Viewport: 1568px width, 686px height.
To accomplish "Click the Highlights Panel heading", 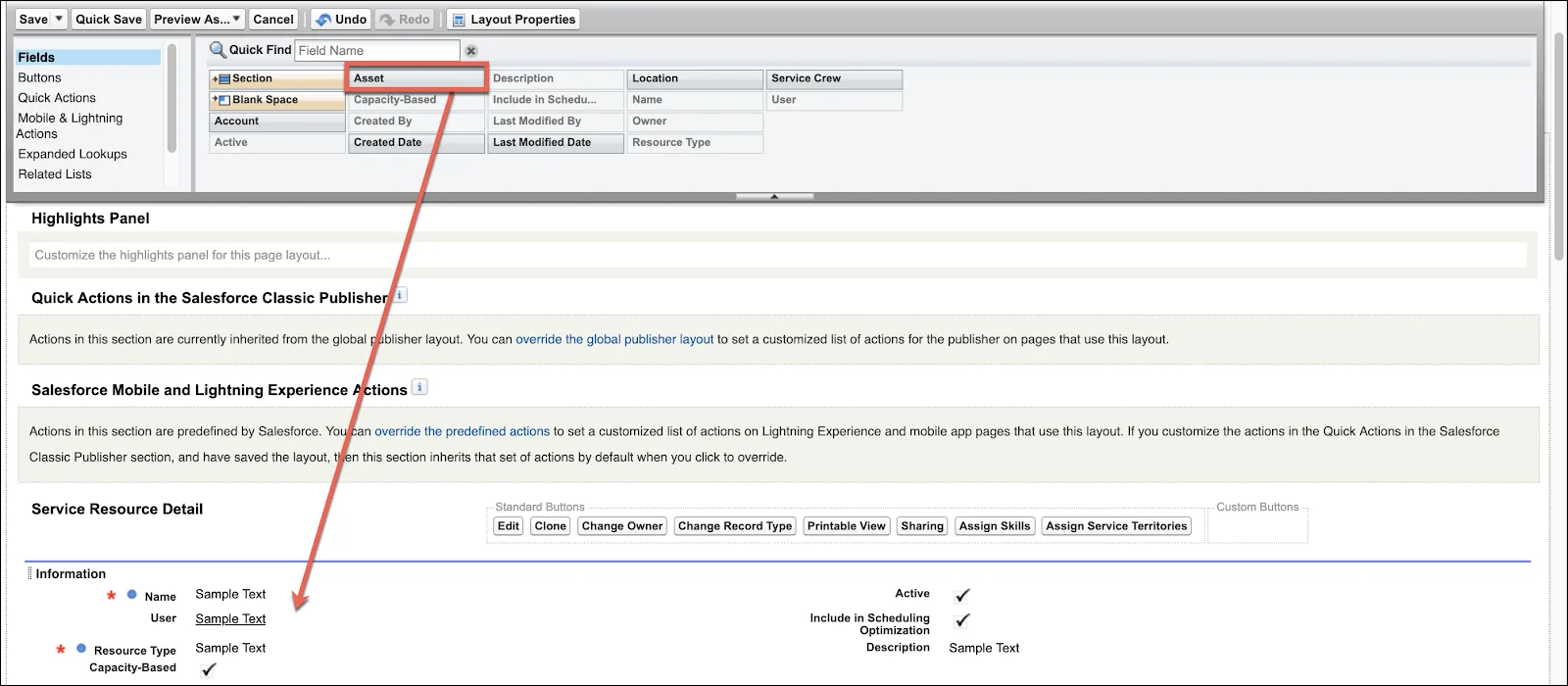I will pos(90,219).
